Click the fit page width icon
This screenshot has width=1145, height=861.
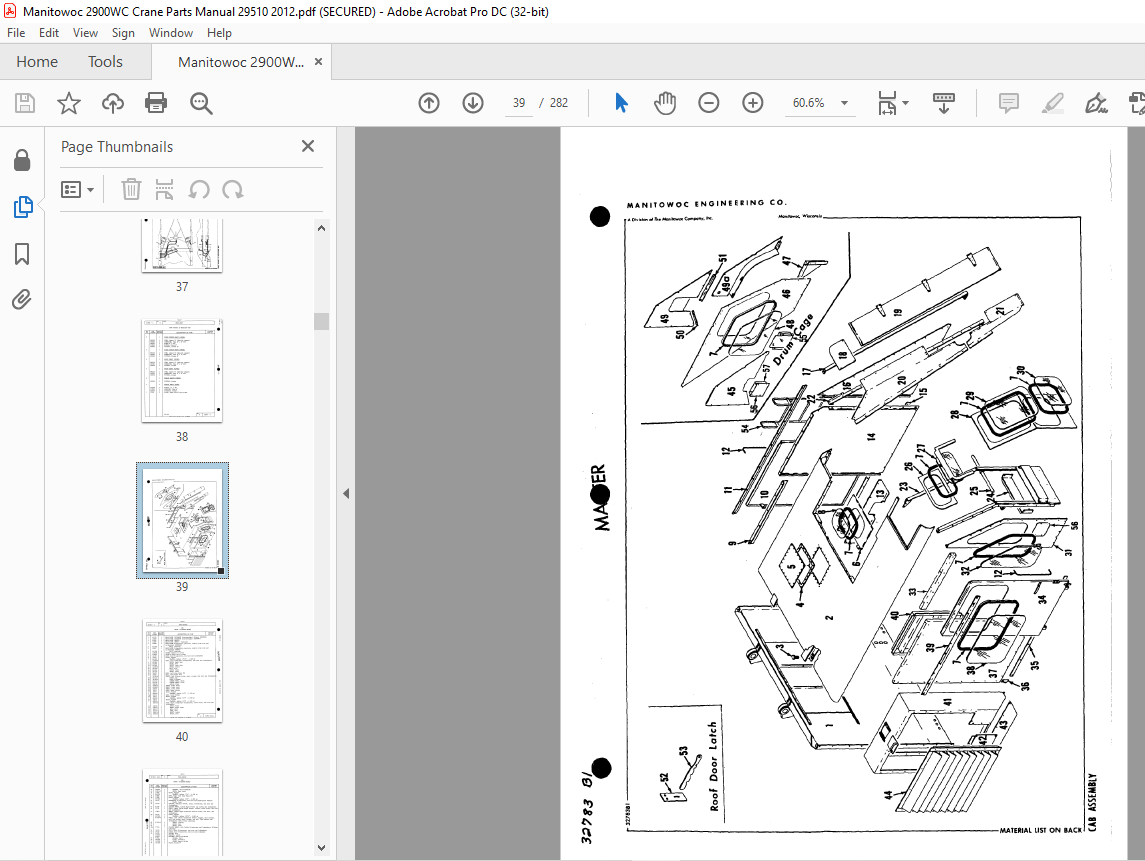point(887,103)
